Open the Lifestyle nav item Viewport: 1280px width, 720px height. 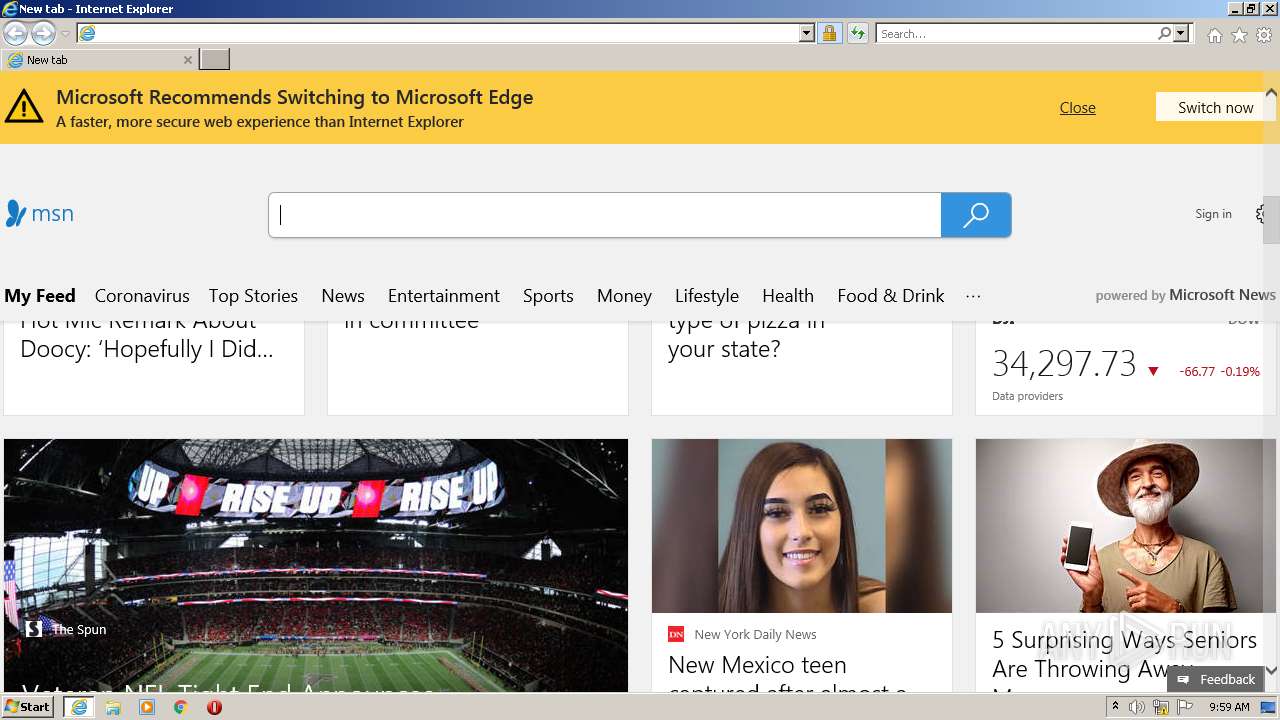point(707,296)
